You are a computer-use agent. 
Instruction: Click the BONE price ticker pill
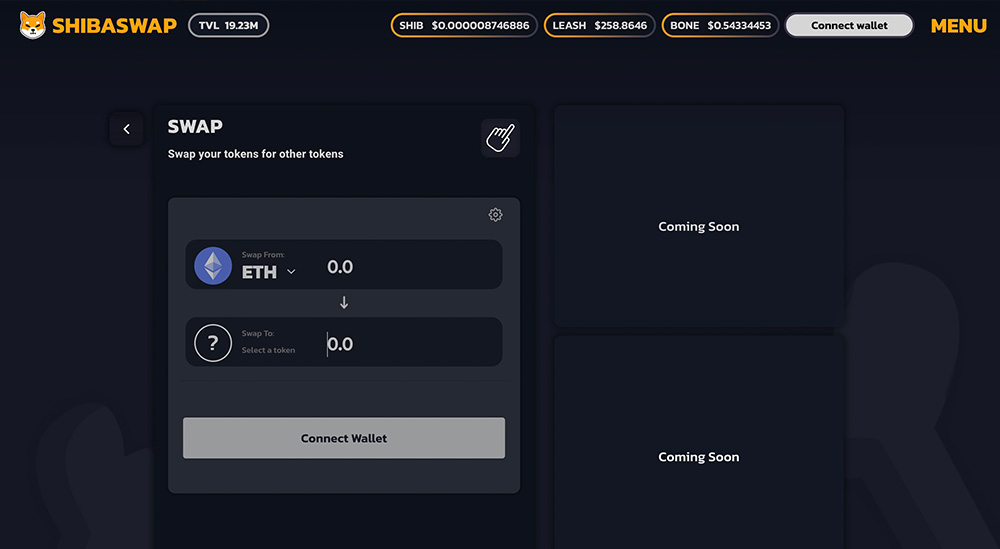coord(720,25)
